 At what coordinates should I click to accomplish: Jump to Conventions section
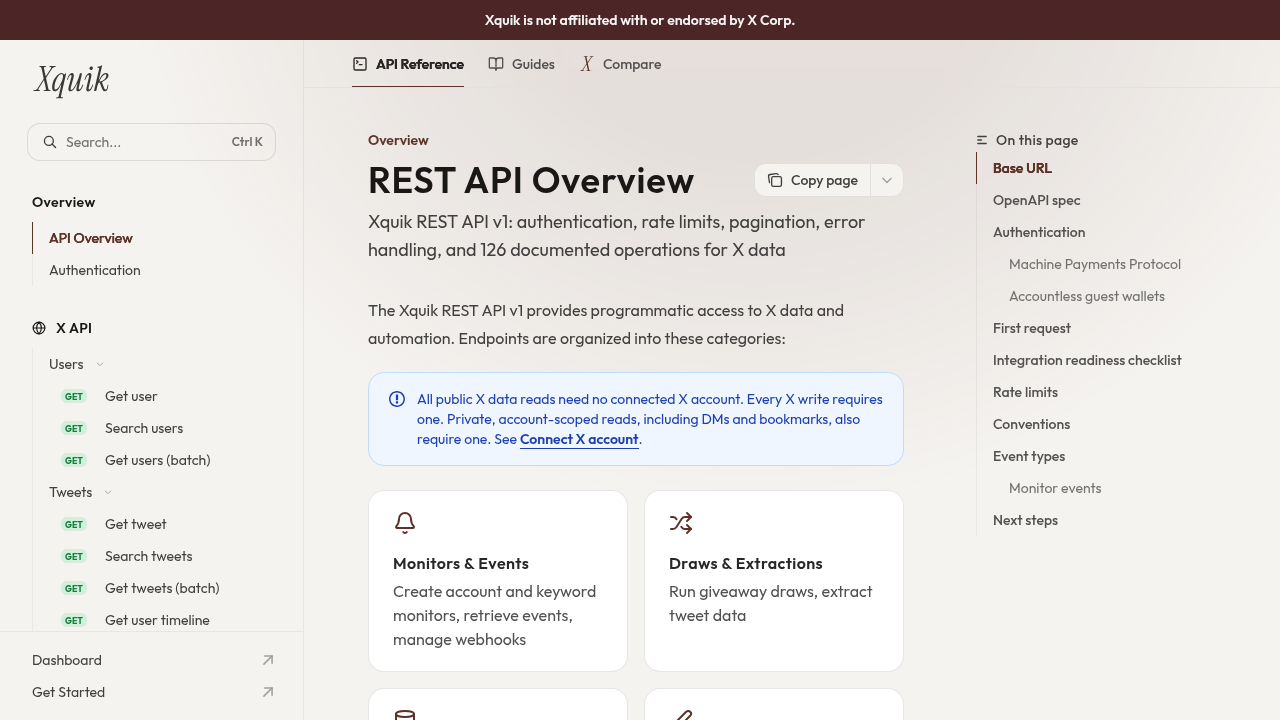(x=1031, y=424)
